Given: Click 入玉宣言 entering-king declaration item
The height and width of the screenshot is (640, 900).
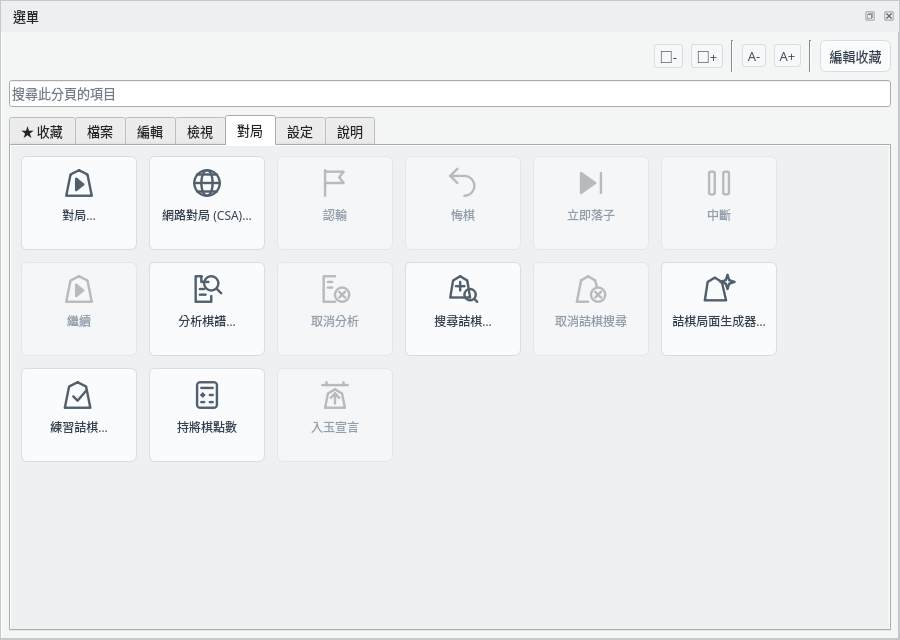Looking at the screenshot, I should pos(335,415).
